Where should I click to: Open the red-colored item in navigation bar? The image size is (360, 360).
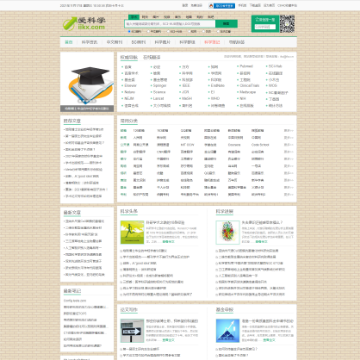pos(212,42)
